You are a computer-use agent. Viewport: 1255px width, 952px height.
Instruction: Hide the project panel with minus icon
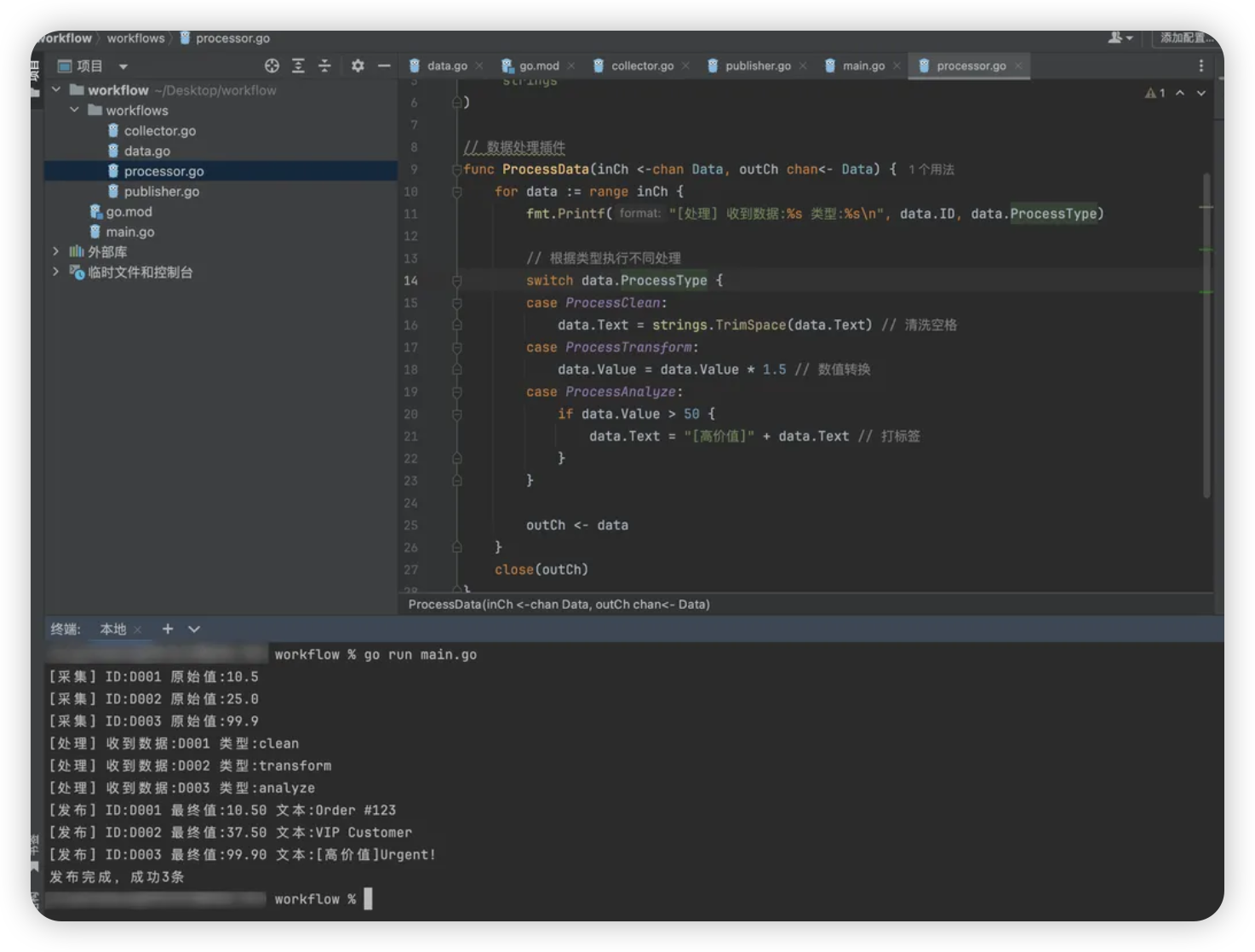[384, 66]
